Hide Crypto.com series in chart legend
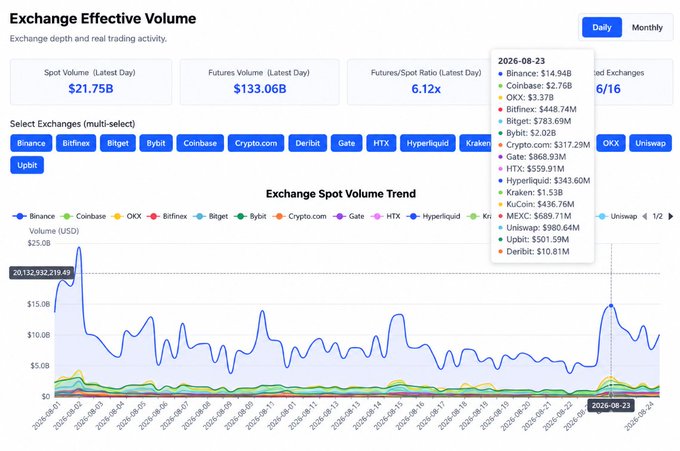The height and width of the screenshot is (451, 680). (x=299, y=216)
